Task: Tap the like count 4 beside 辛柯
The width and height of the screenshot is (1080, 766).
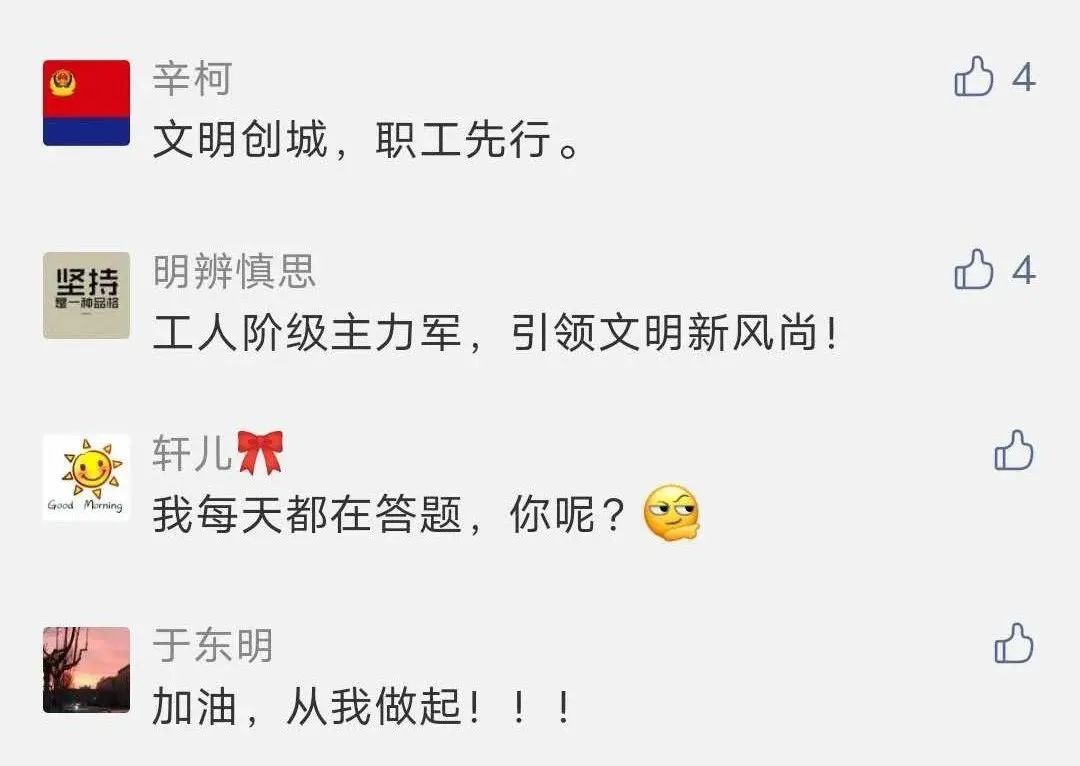Action: tap(1024, 77)
